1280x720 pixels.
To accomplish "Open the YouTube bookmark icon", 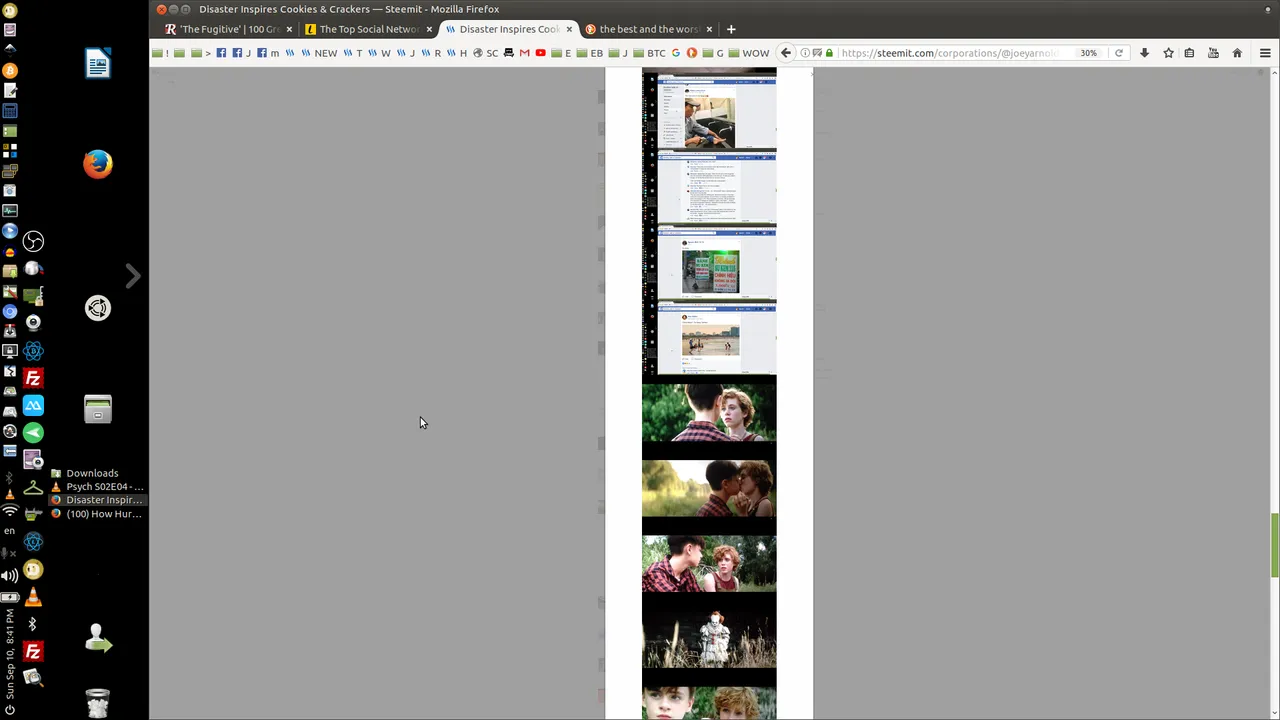I will tap(540, 53).
